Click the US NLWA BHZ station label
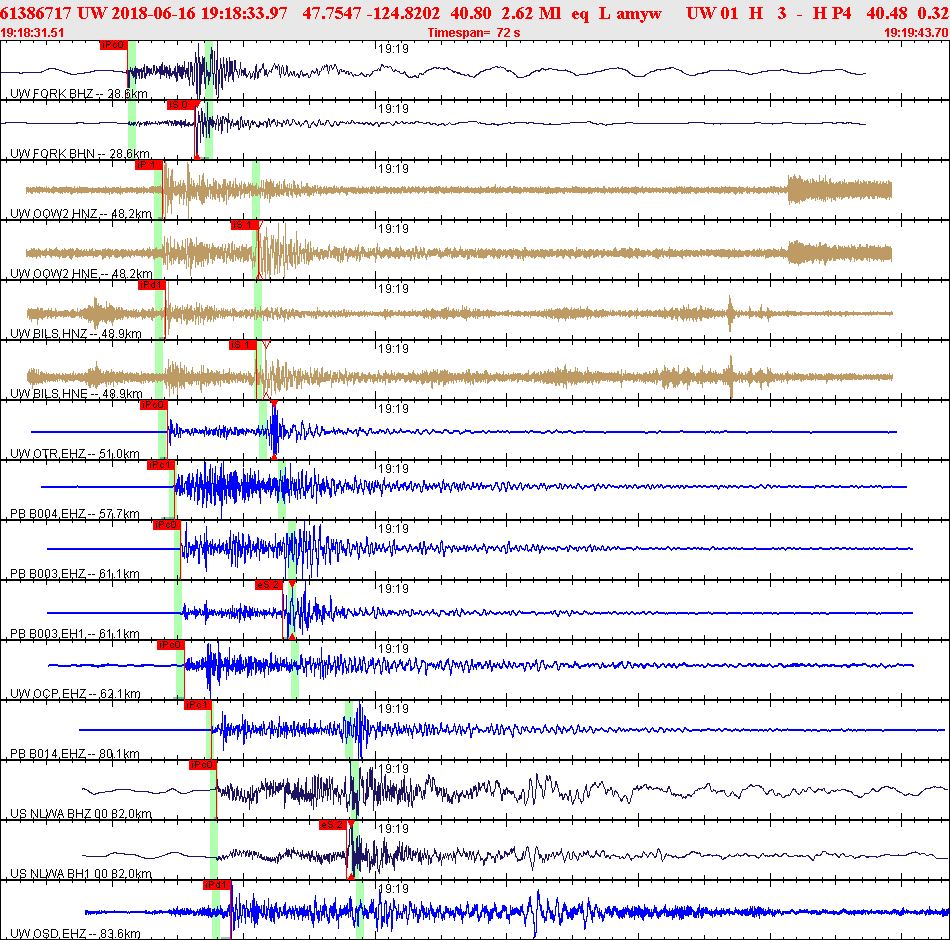The width and height of the screenshot is (950, 940). (x=81, y=813)
